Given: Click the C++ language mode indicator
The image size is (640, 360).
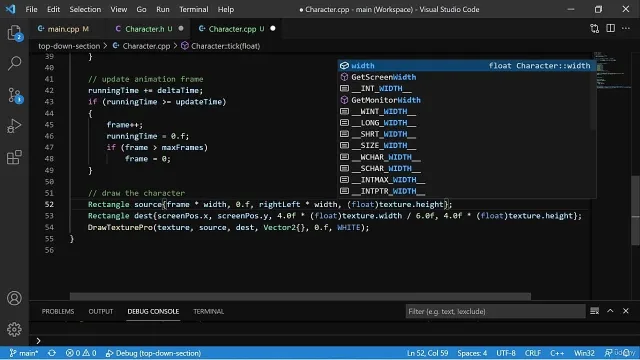Looking at the screenshot, I should (x=557, y=353).
